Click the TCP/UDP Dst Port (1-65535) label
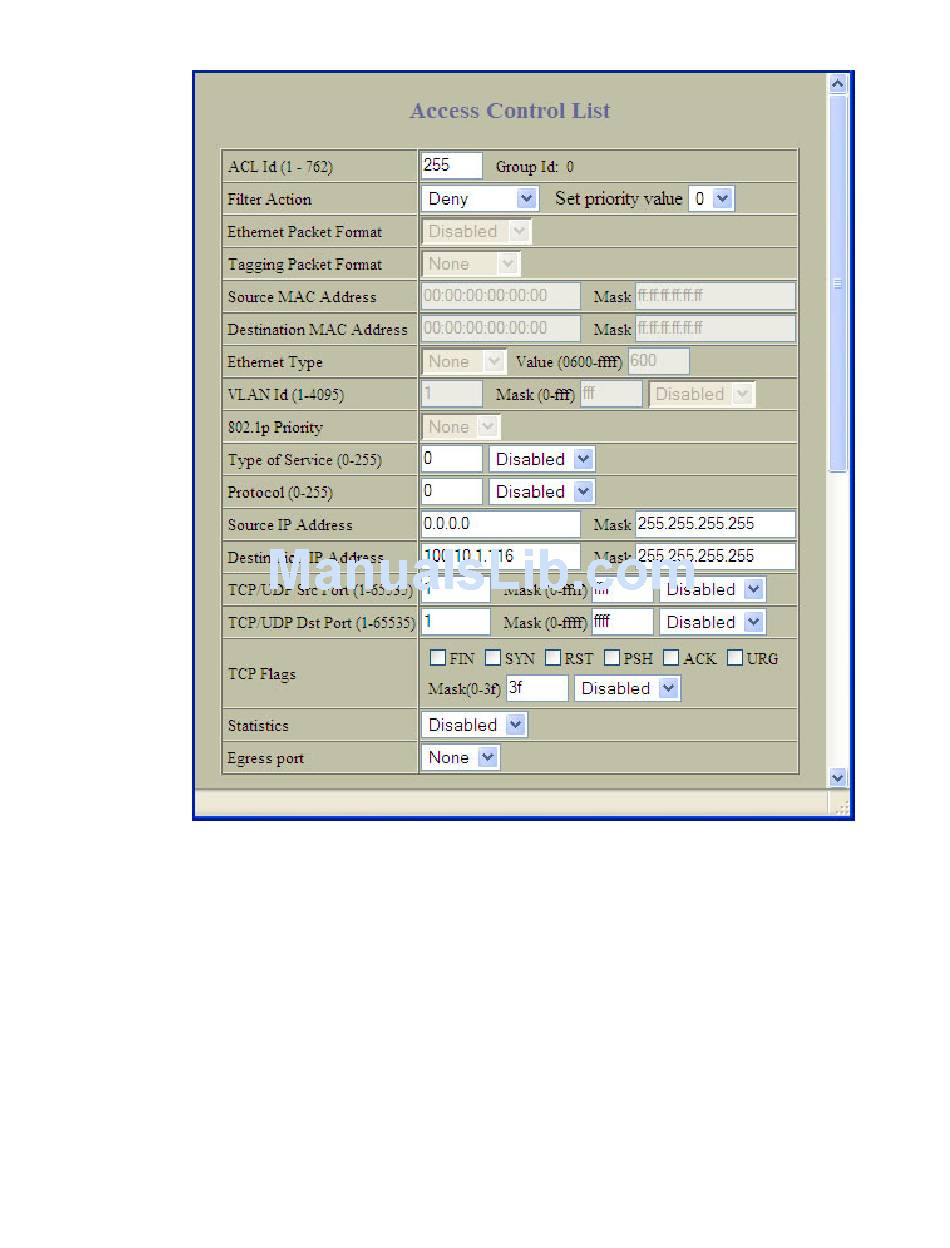Screen dimensions: 950x1248 (x=321, y=622)
